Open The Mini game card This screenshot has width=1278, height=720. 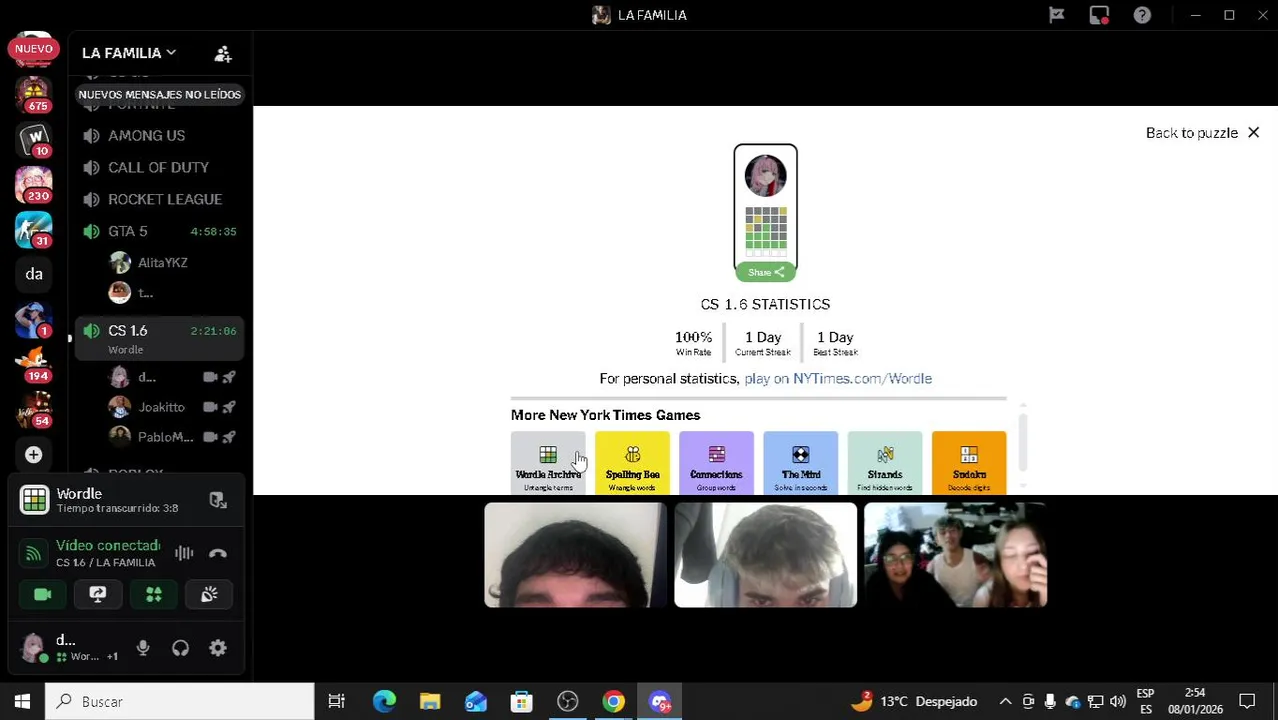(800, 463)
